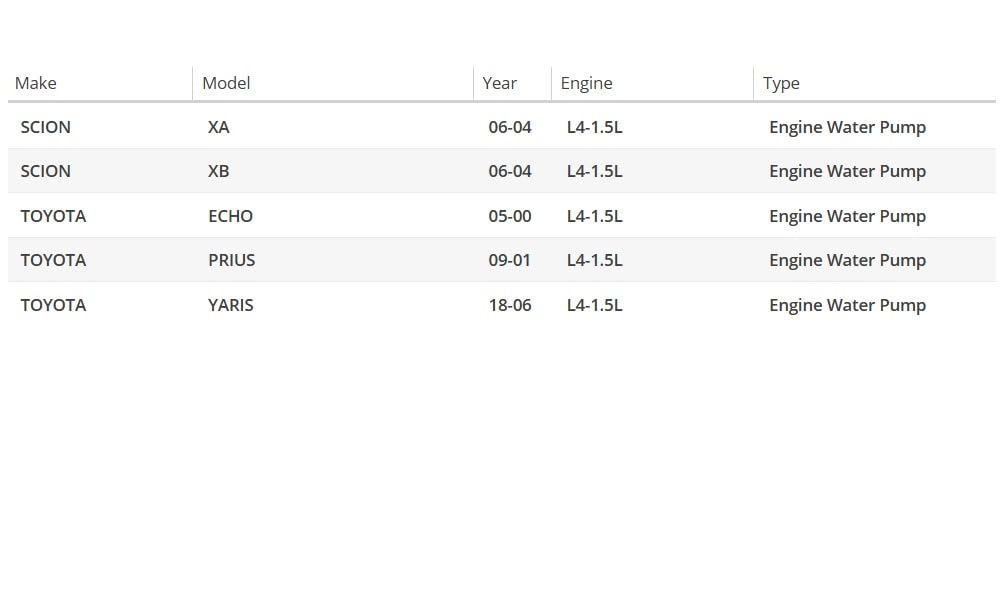Click the 09-01 year cell

pos(510,260)
